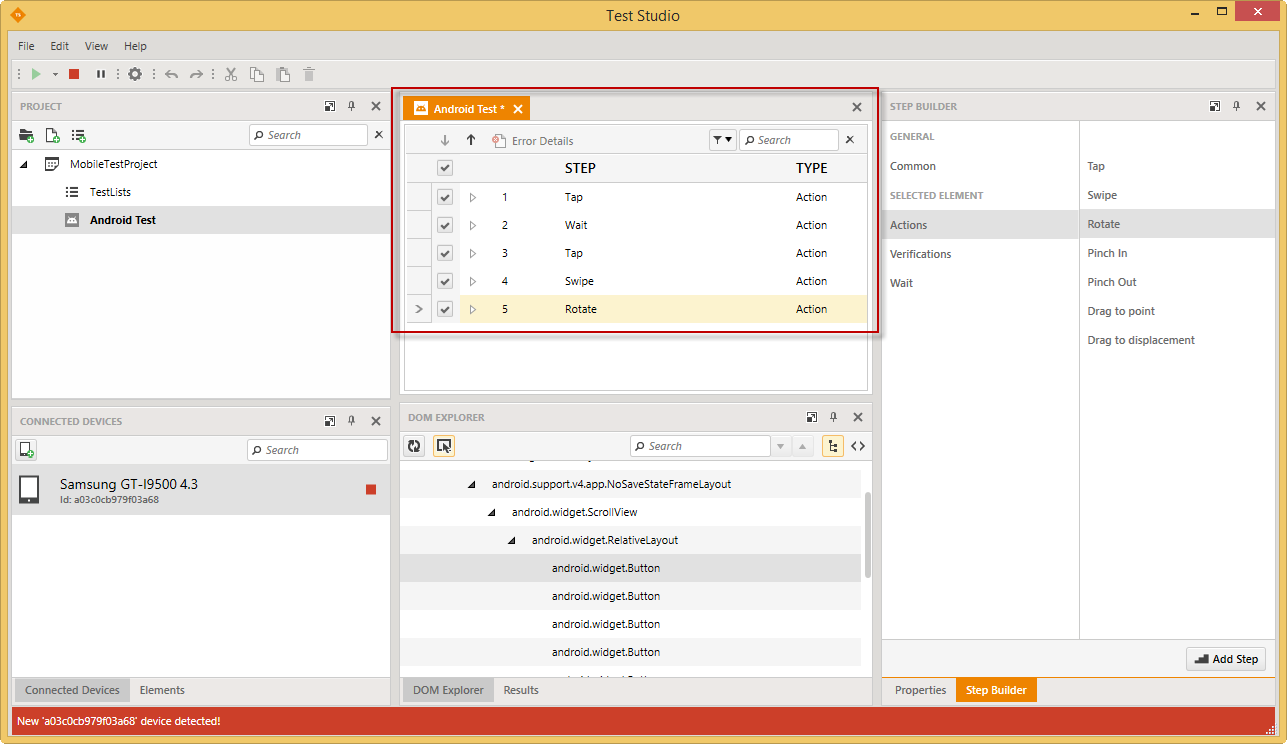Open settings gear icon in toolbar
The width and height of the screenshot is (1287, 744).
(x=135, y=74)
